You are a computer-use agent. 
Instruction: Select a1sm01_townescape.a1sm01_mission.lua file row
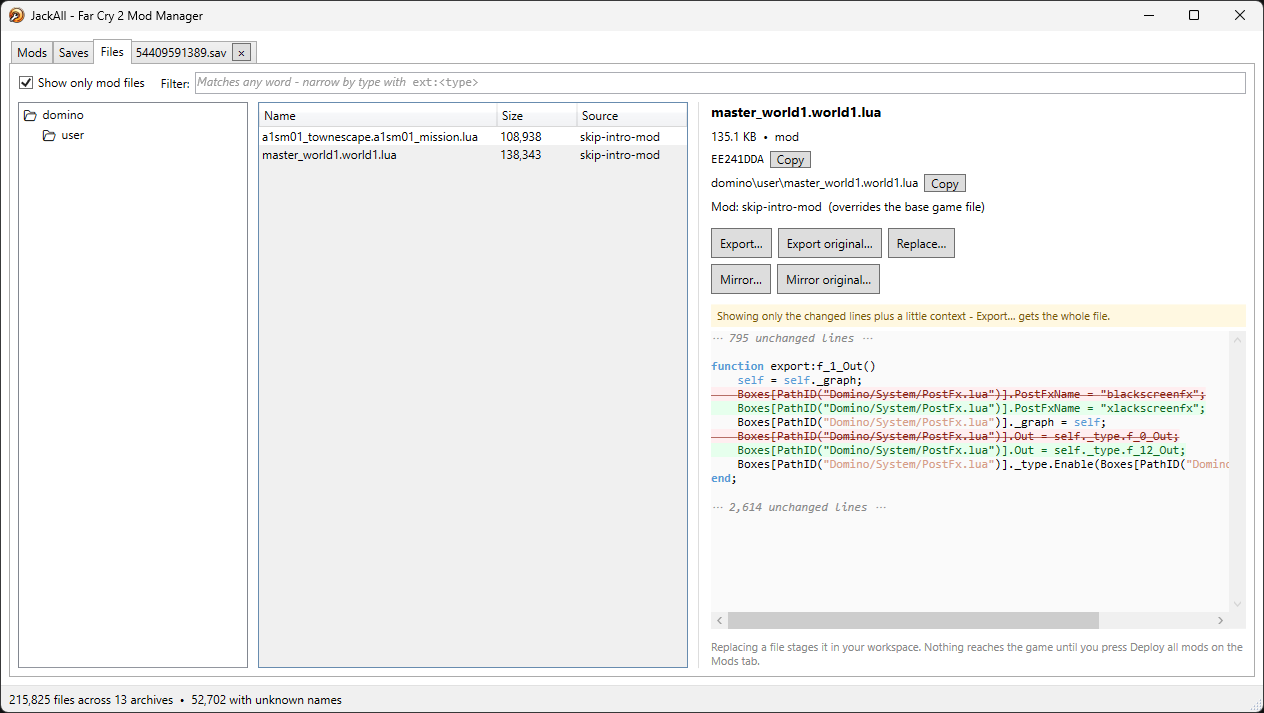coord(473,137)
